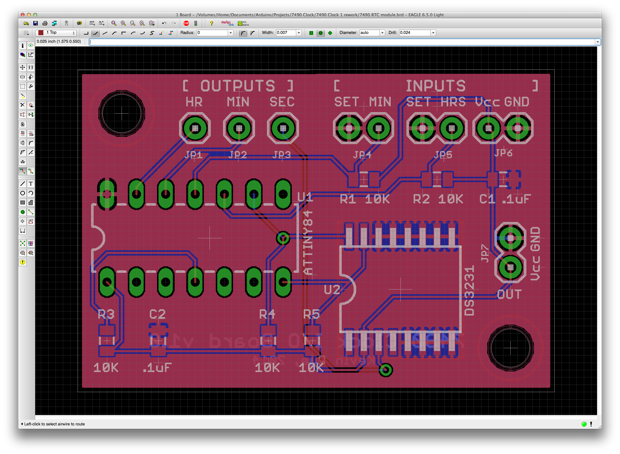Screen dimensions: 620x454
Task: Expand the Width dropdown
Action: [x=299, y=33]
